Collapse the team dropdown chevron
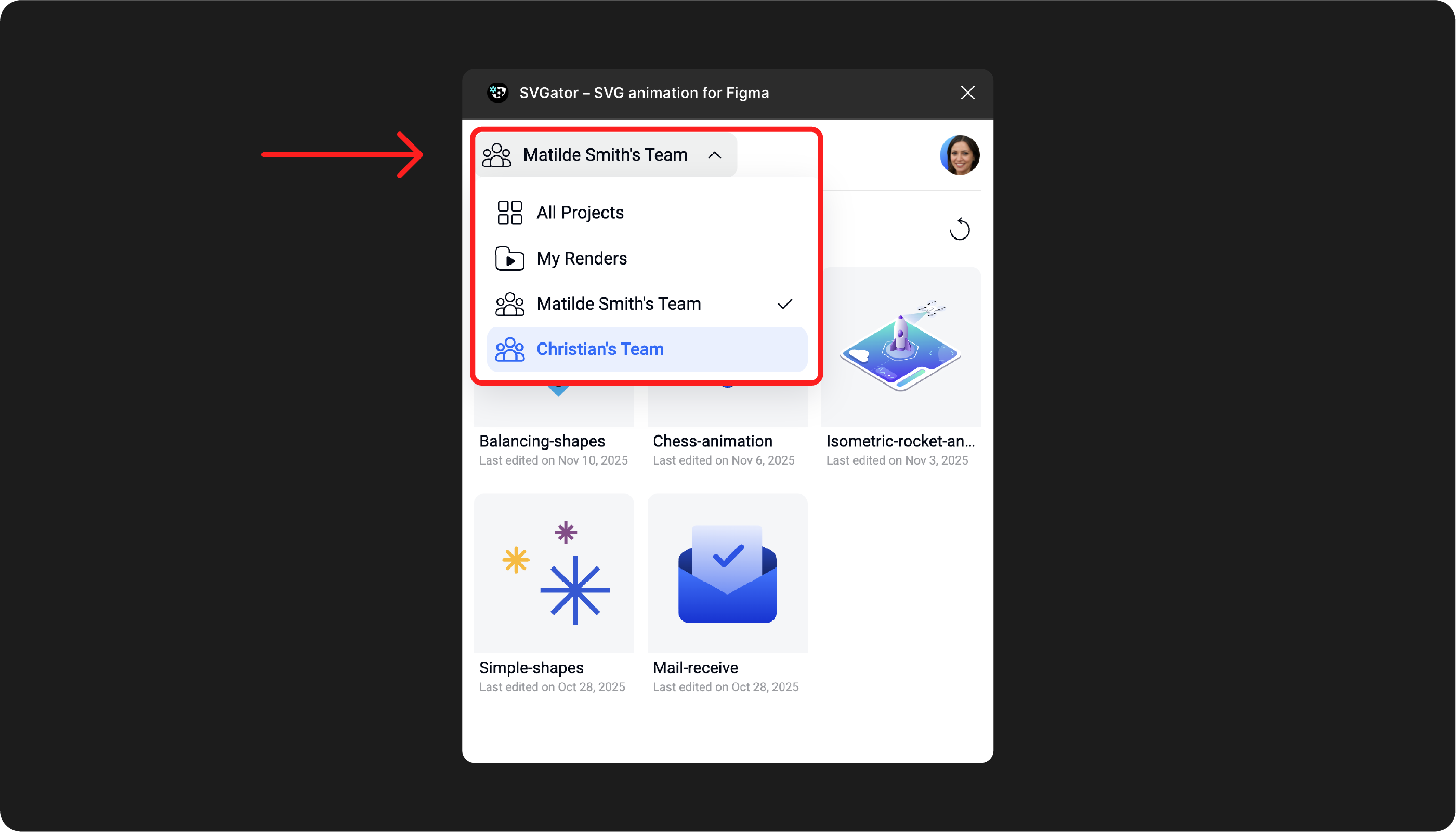 tap(714, 155)
